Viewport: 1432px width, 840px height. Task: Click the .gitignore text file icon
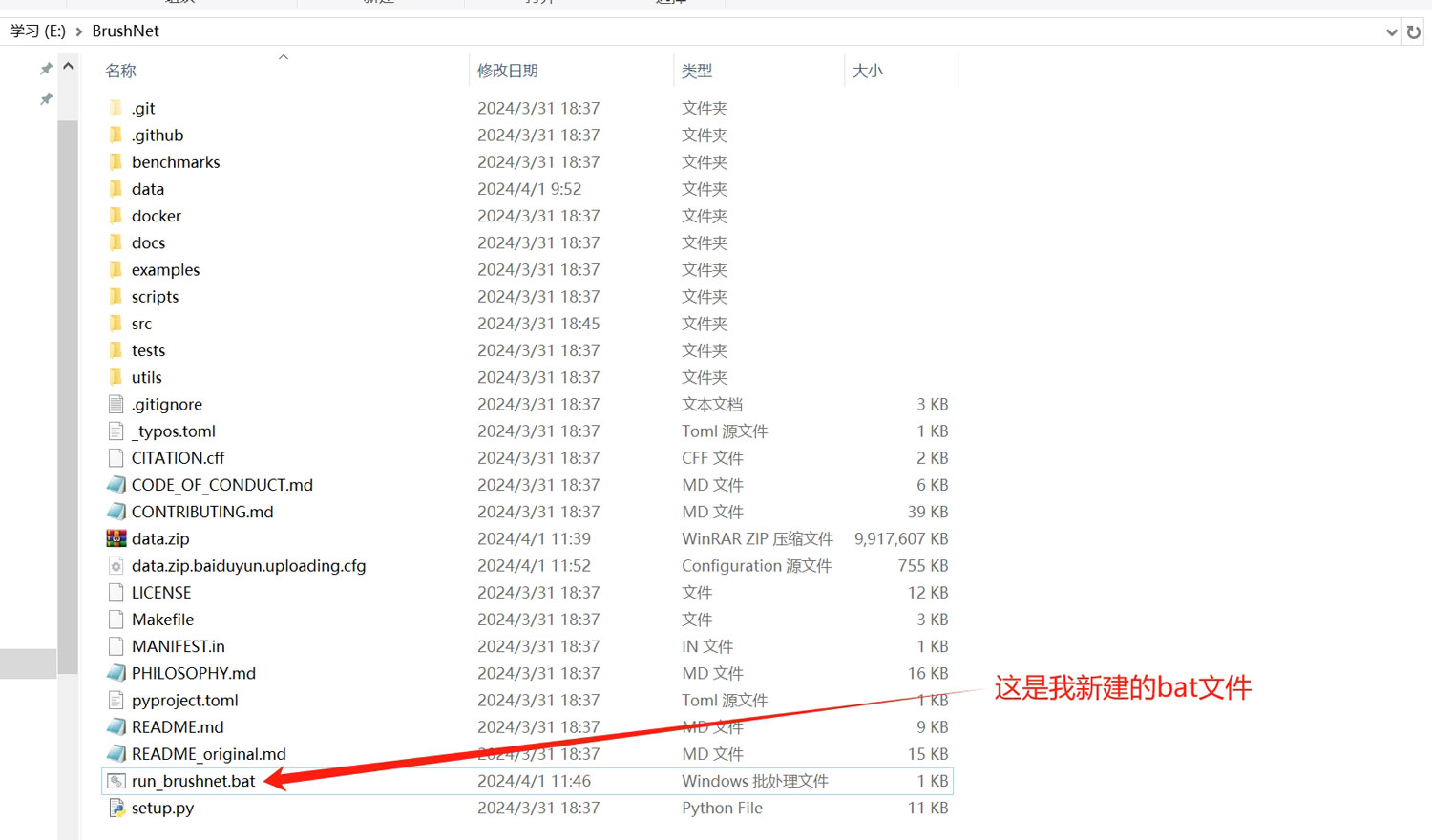[x=116, y=404]
